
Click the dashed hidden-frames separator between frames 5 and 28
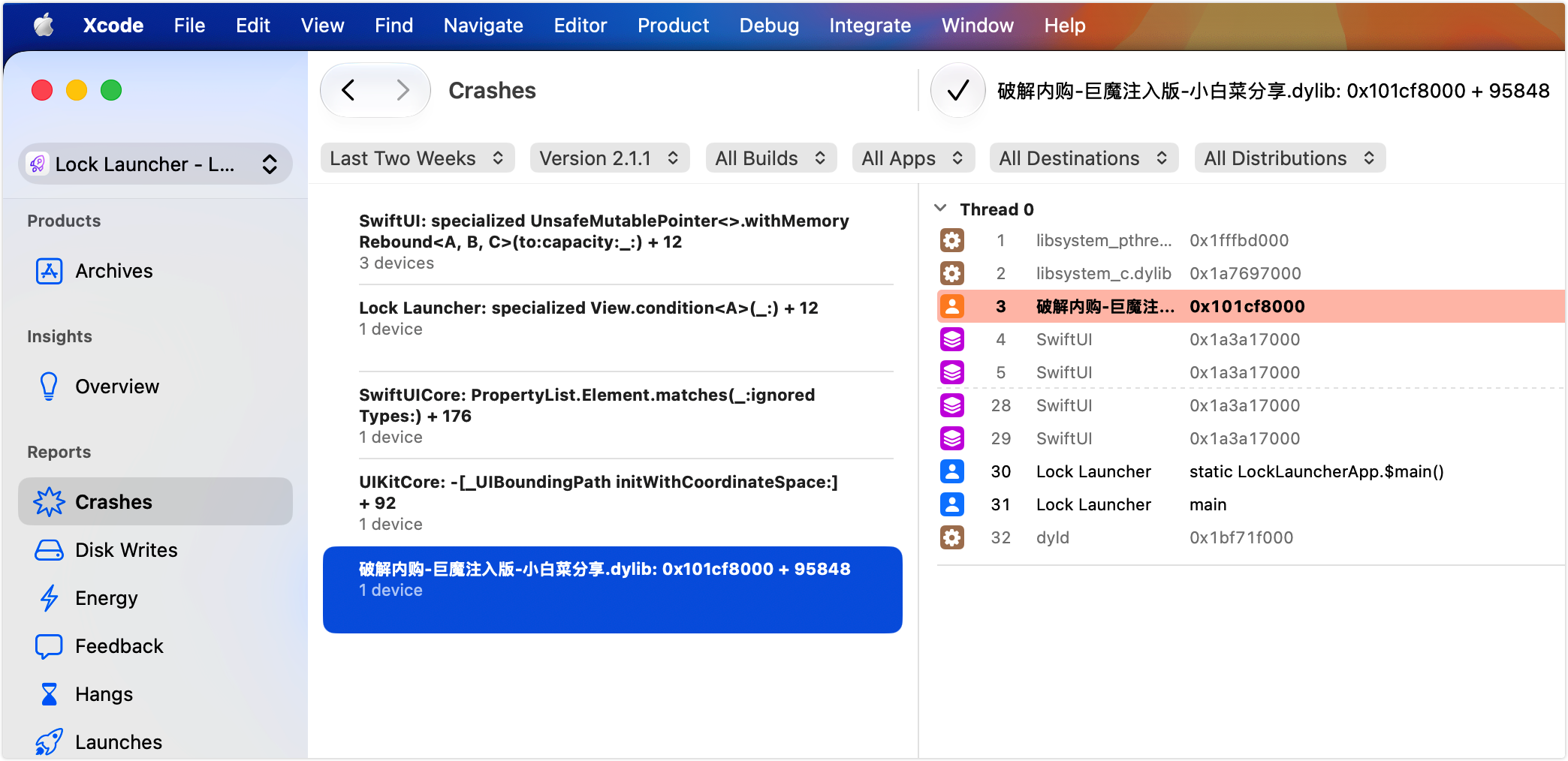click(1251, 389)
